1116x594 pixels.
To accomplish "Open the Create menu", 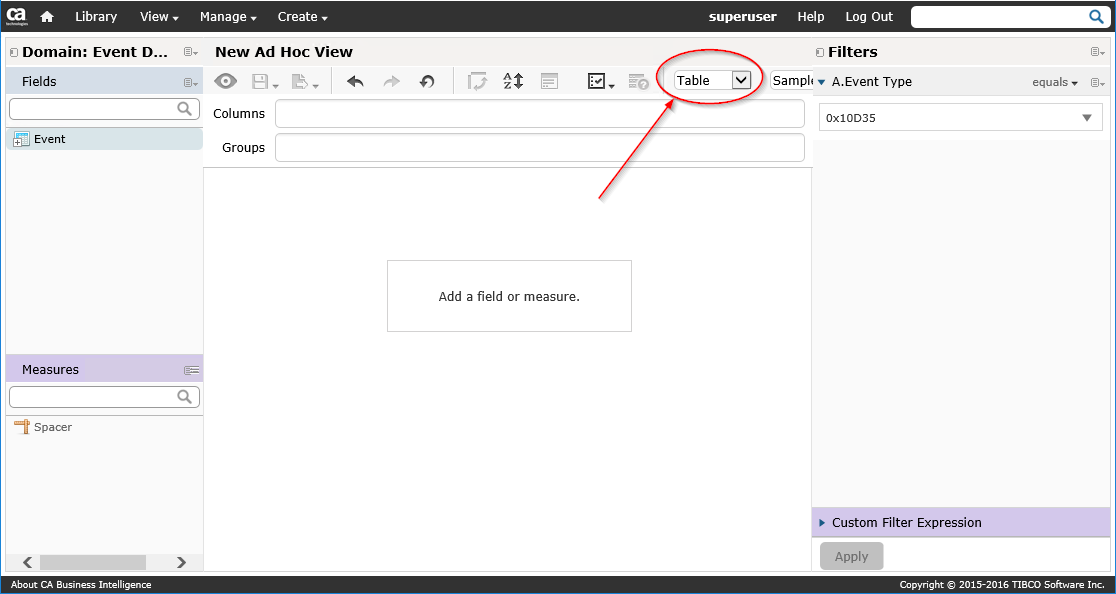I will click(302, 17).
